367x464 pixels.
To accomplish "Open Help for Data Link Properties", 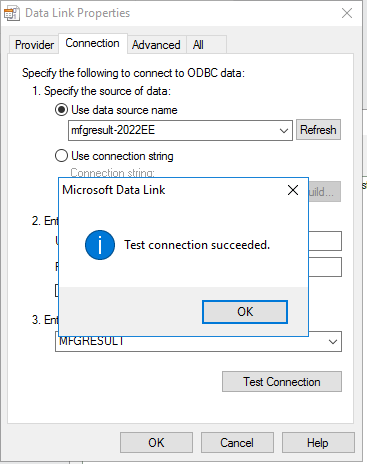I will (x=318, y=443).
